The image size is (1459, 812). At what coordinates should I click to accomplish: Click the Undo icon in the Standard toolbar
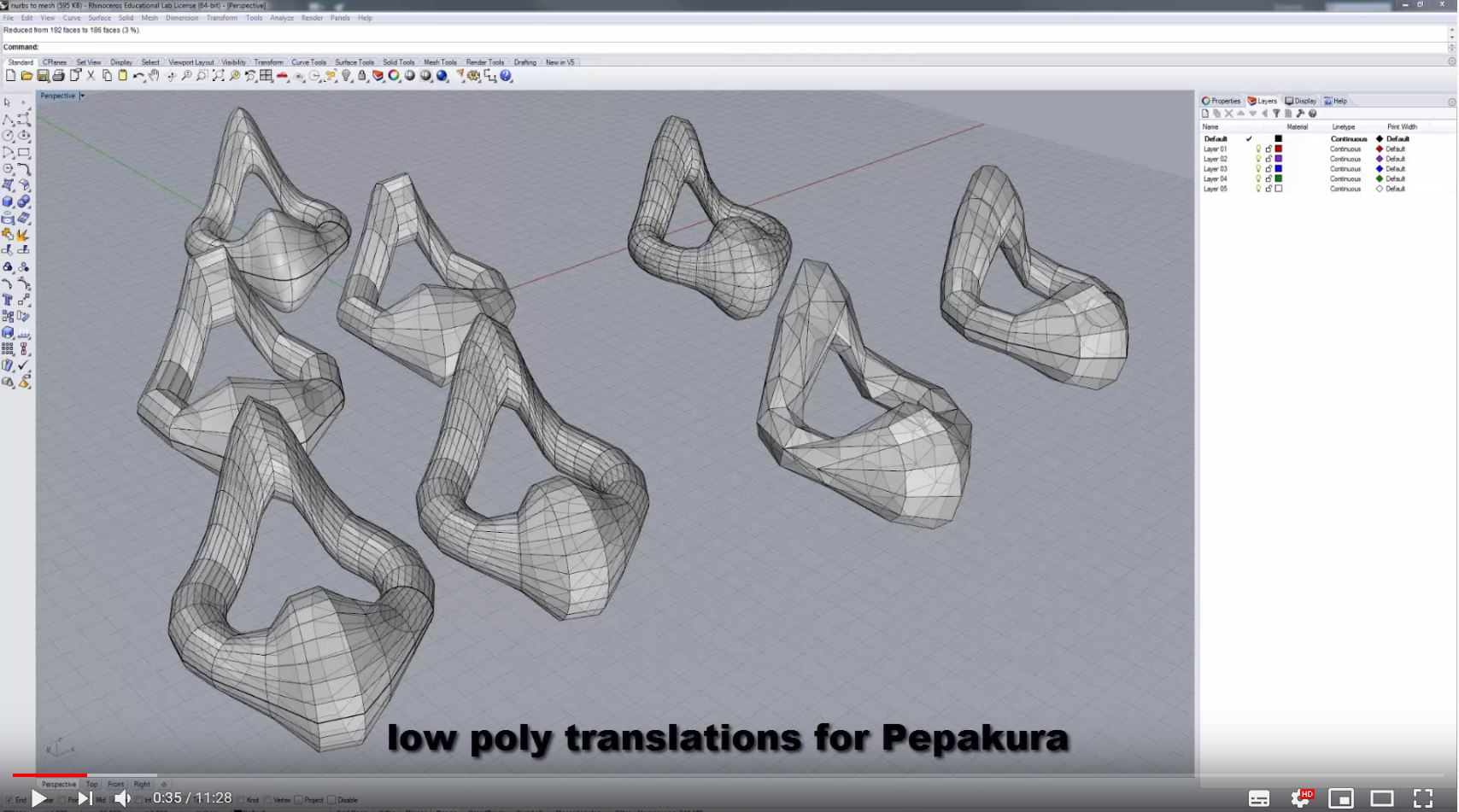click(138, 76)
